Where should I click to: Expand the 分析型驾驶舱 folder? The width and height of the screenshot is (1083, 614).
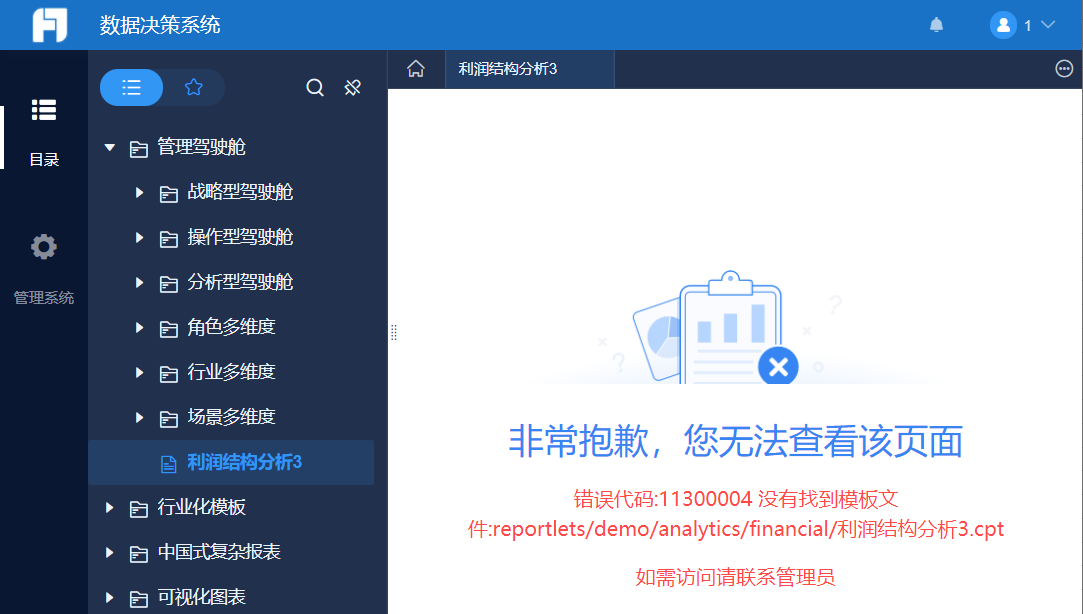(139, 282)
